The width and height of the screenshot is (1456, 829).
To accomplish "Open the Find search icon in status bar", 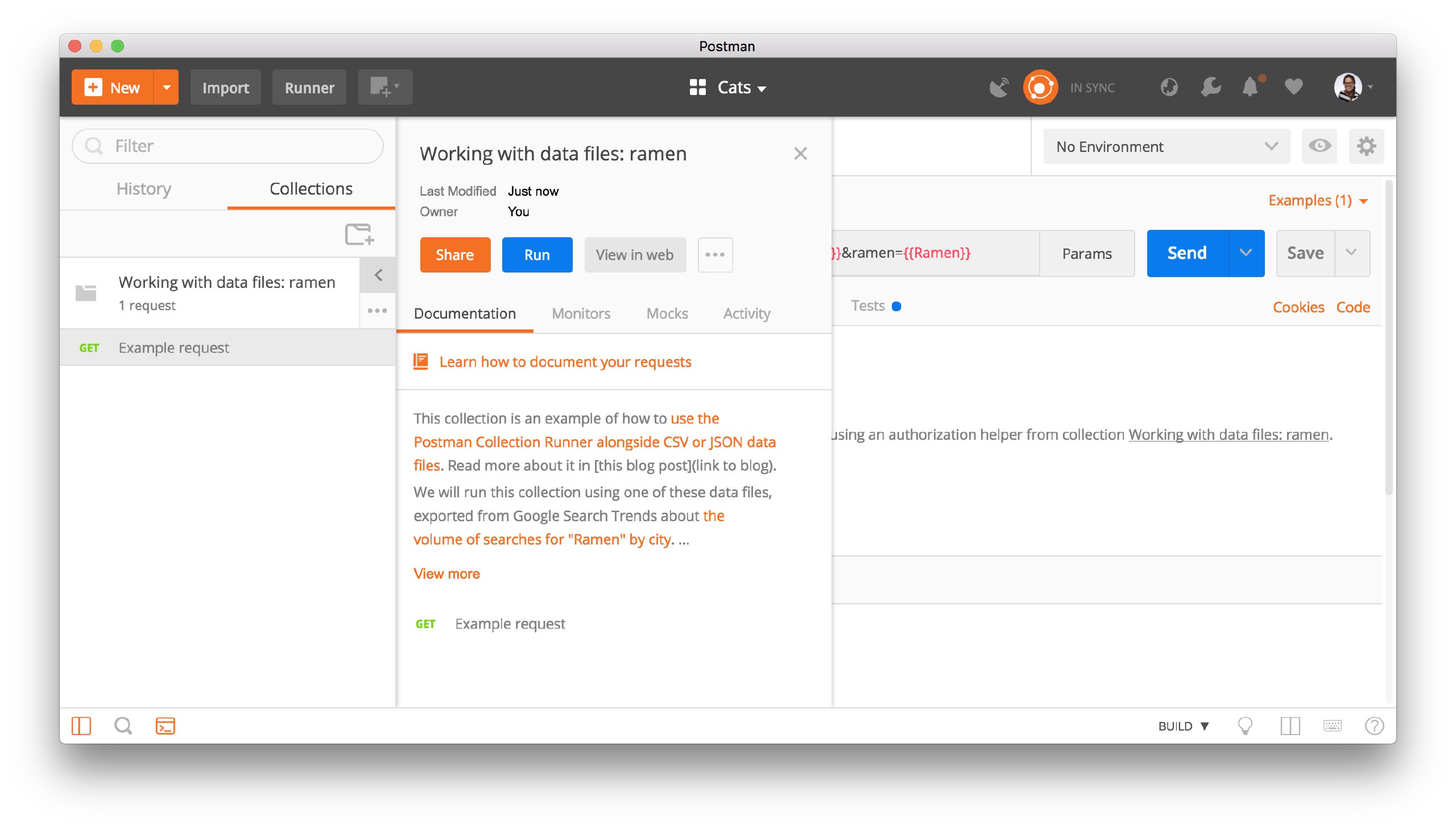I will tap(123, 725).
